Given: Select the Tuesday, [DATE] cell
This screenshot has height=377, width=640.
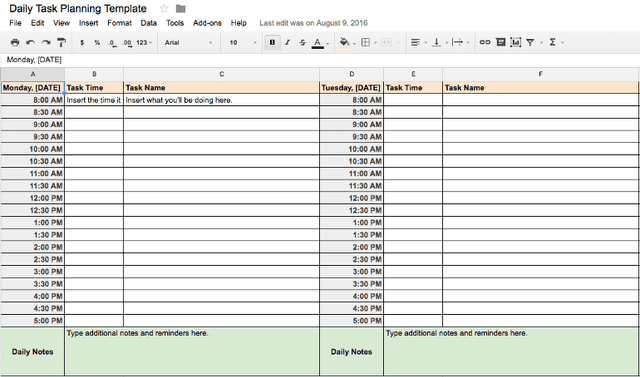Looking at the screenshot, I should click(x=351, y=88).
